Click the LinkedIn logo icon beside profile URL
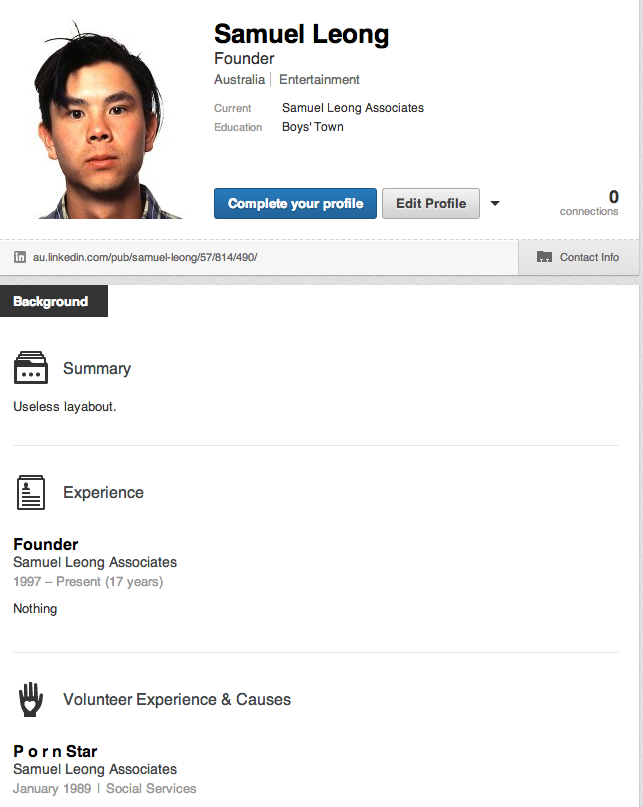The image size is (643, 807). click(x=20, y=257)
